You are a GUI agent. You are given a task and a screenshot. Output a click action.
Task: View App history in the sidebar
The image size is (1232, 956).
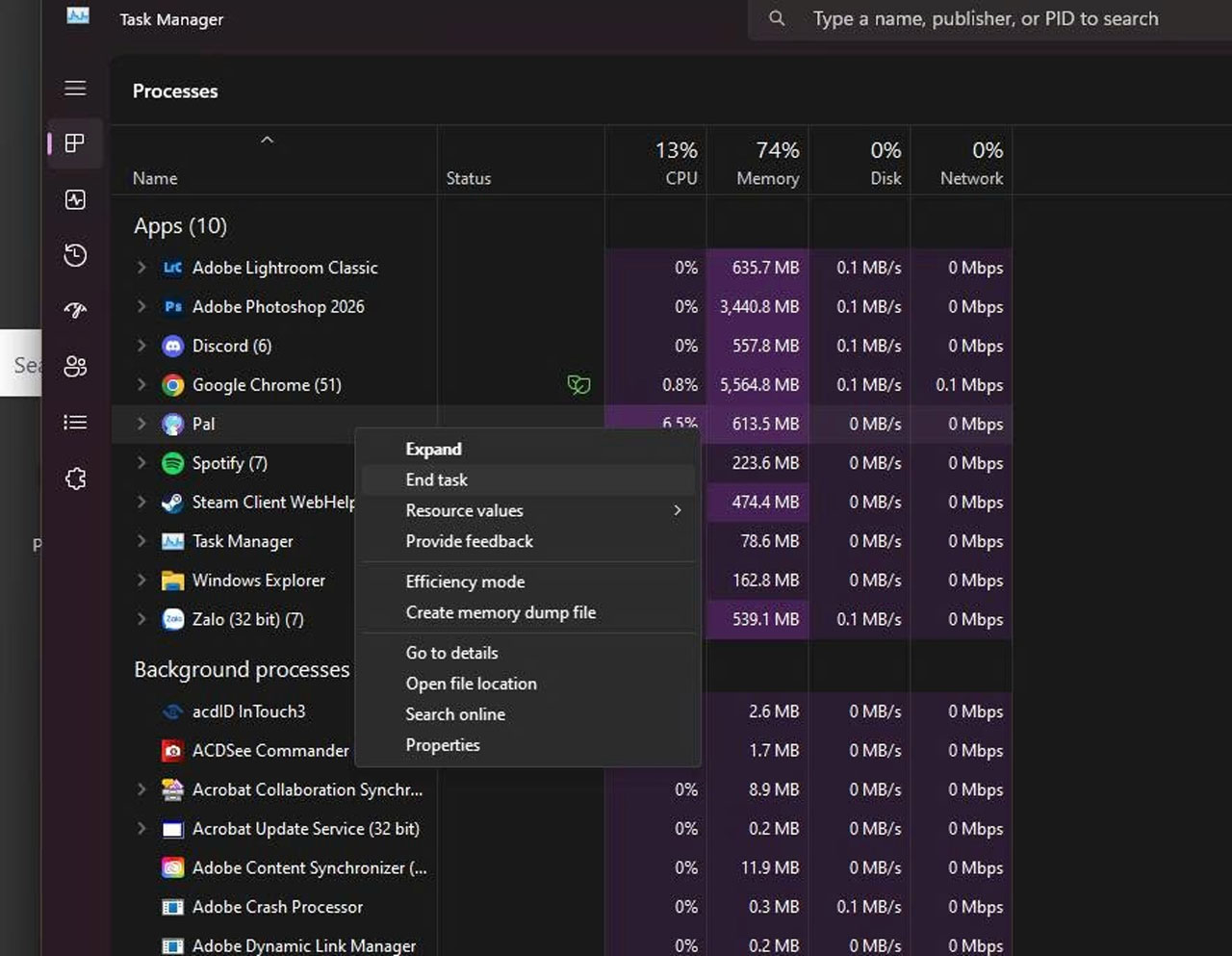[75, 255]
